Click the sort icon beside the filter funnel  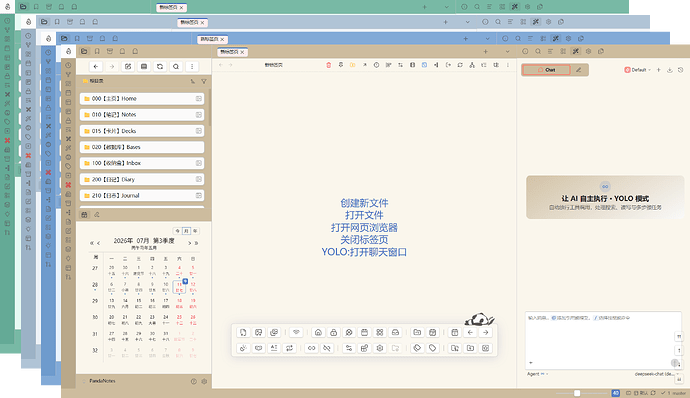click(193, 81)
